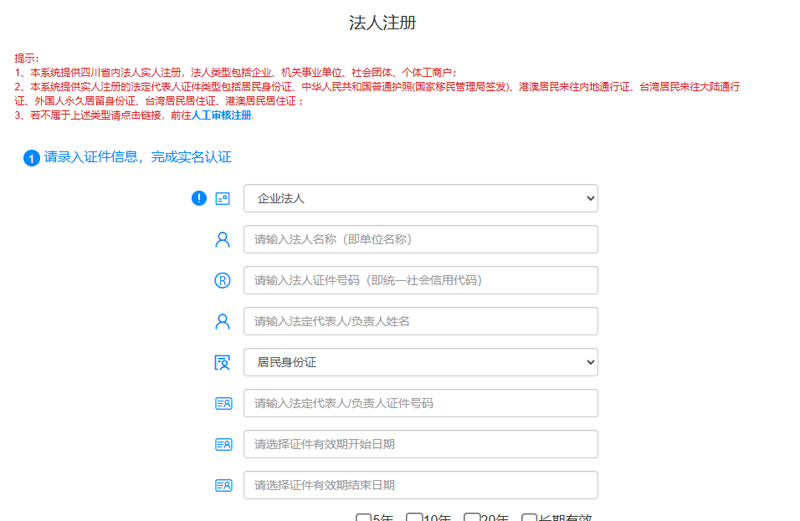
Task: Click the document icon beside 居民身份证 dropdown
Action: [x=223, y=362]
